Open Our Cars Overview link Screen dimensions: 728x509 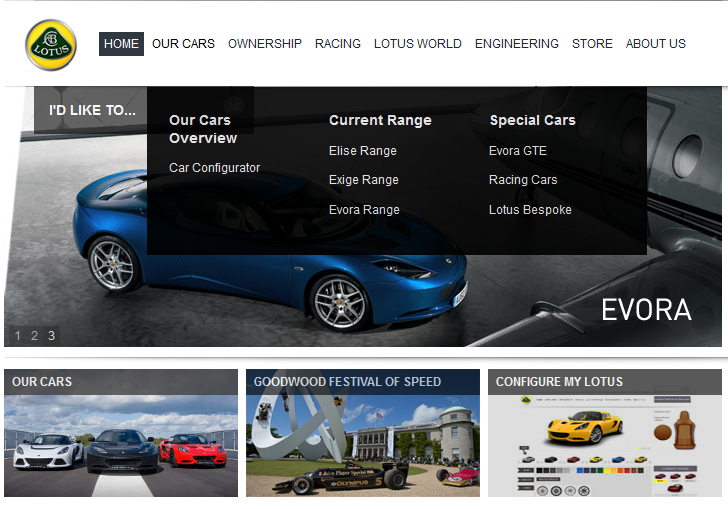pos(203,129)
